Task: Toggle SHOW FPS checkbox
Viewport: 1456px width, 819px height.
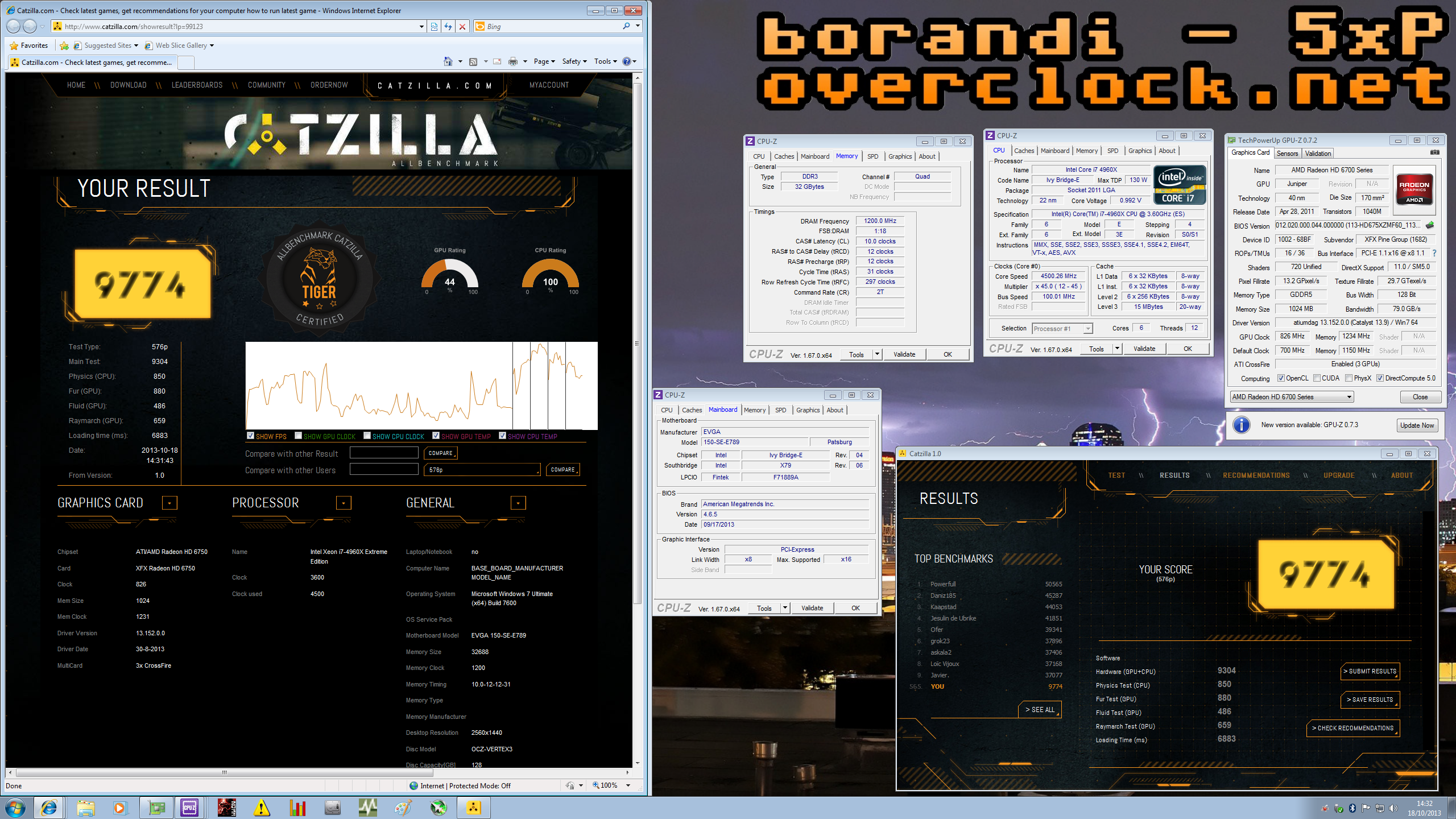Action: tap(250, 436)
